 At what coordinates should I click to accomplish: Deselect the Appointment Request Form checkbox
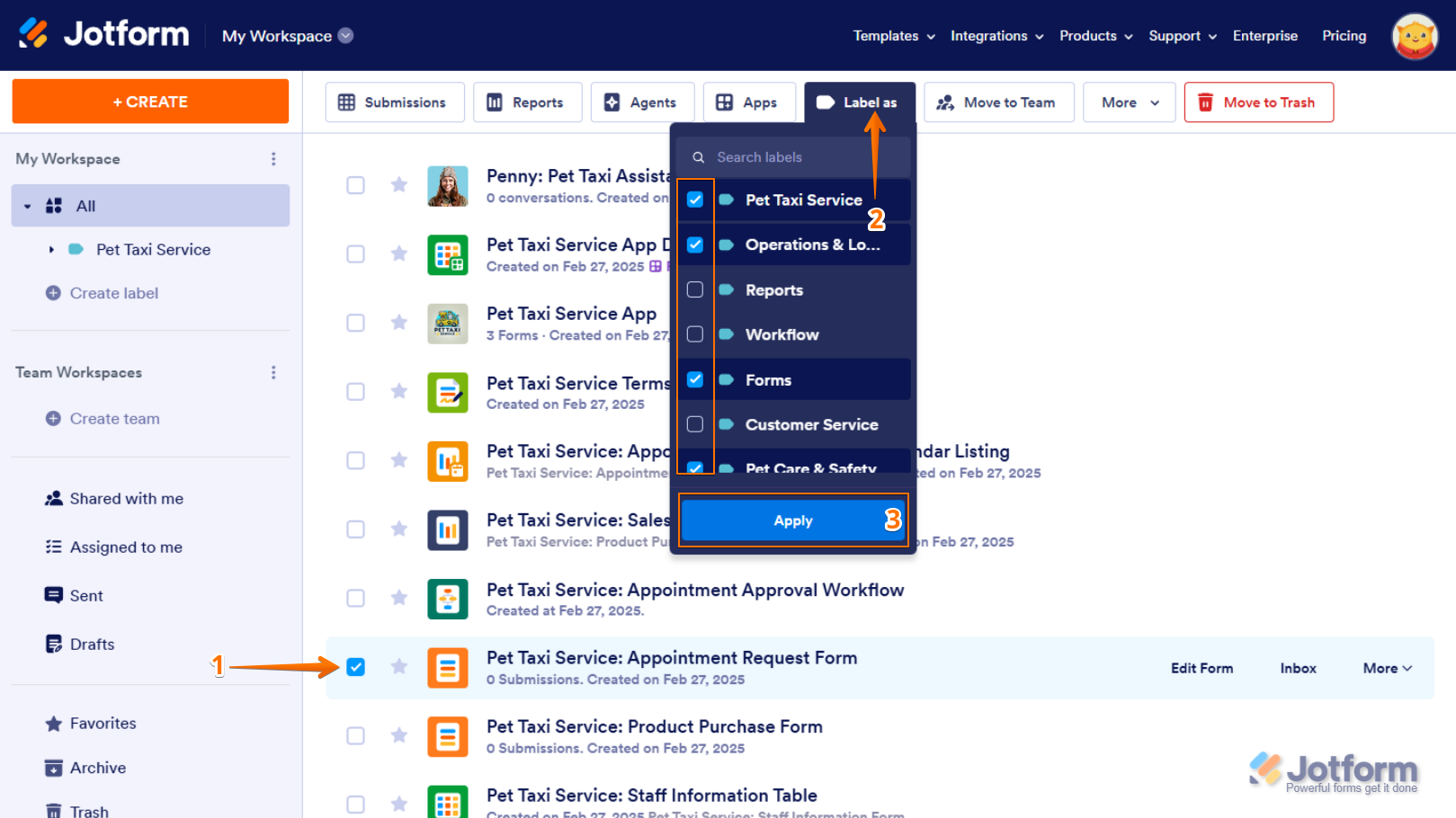tap(356, 667)
